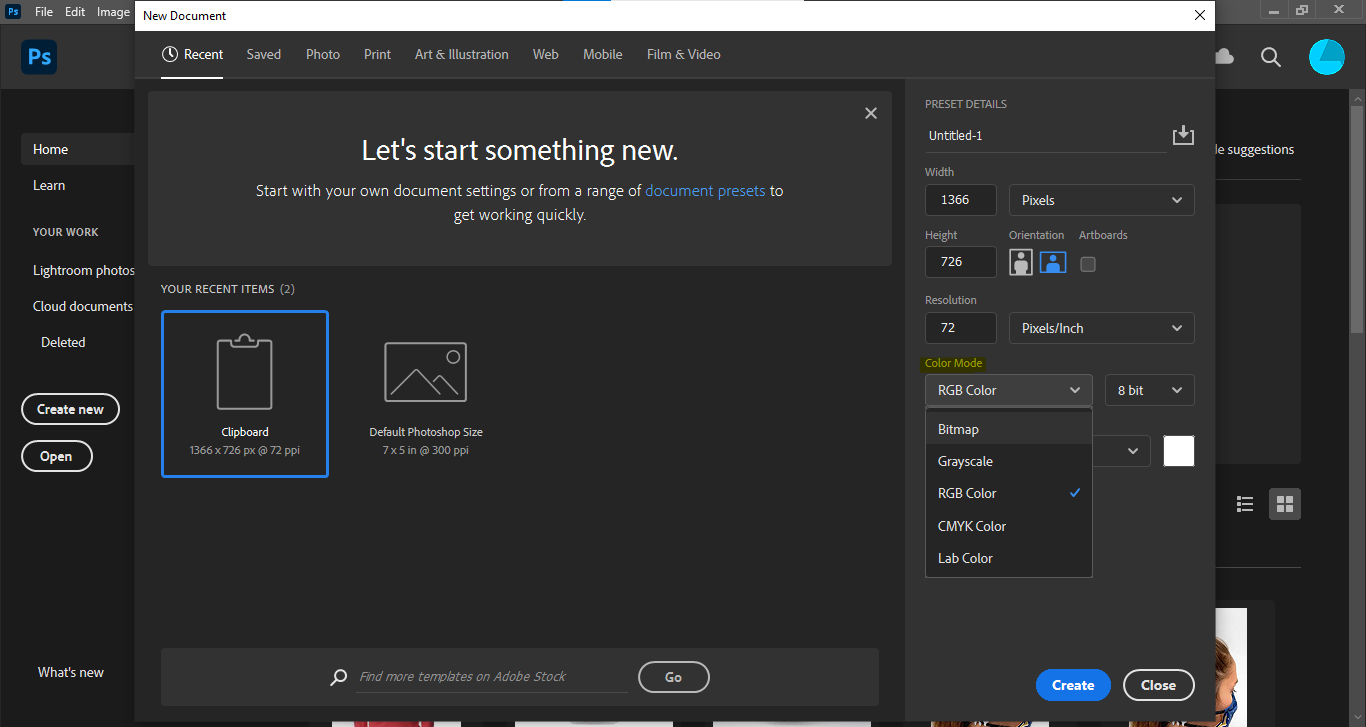Click the save preset icon beside Untitled-1
Viewport: 1366px width, 727px height.
(x=1183, y=135)
